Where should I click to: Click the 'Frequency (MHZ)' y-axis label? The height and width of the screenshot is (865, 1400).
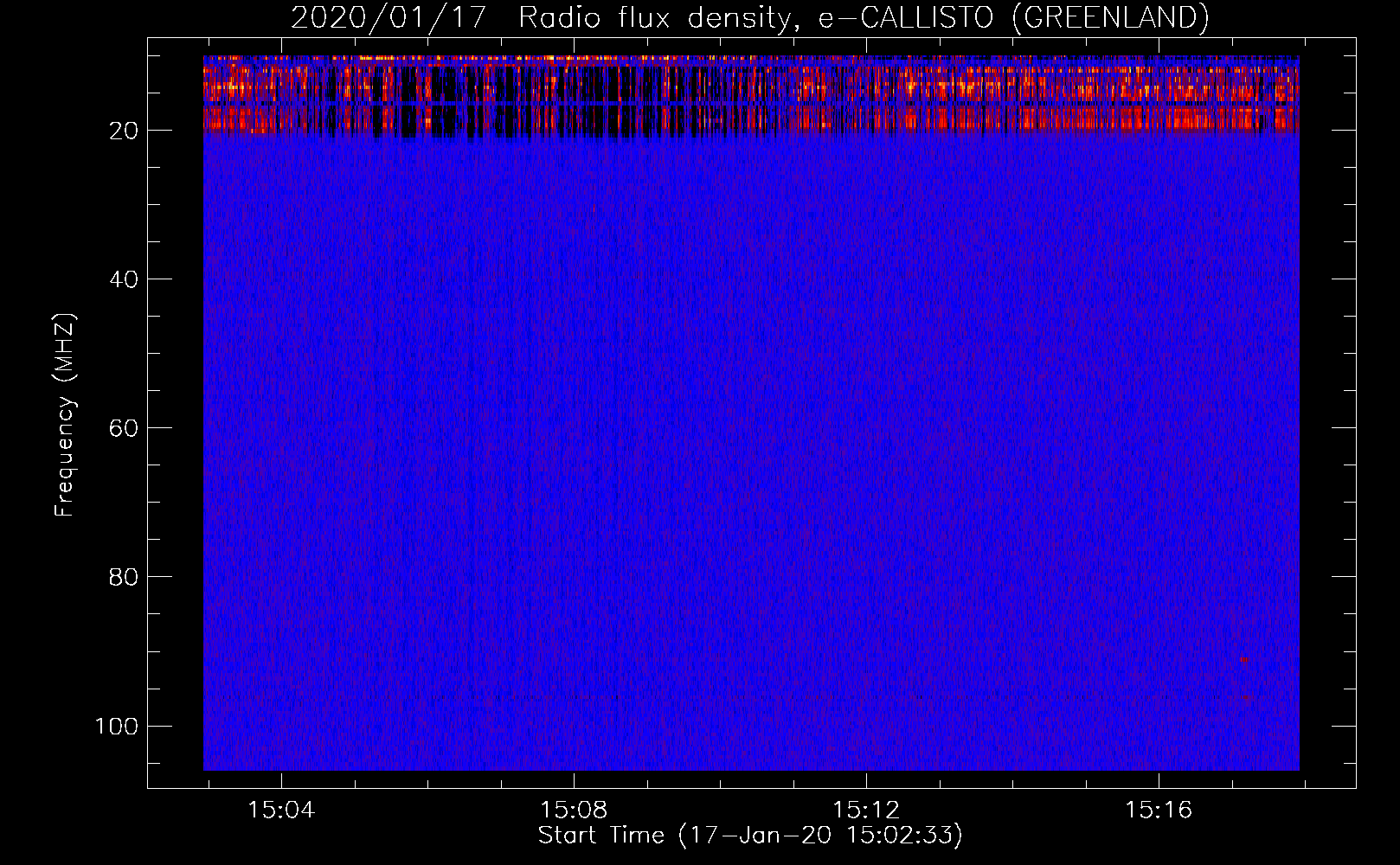tap(65, 415)
